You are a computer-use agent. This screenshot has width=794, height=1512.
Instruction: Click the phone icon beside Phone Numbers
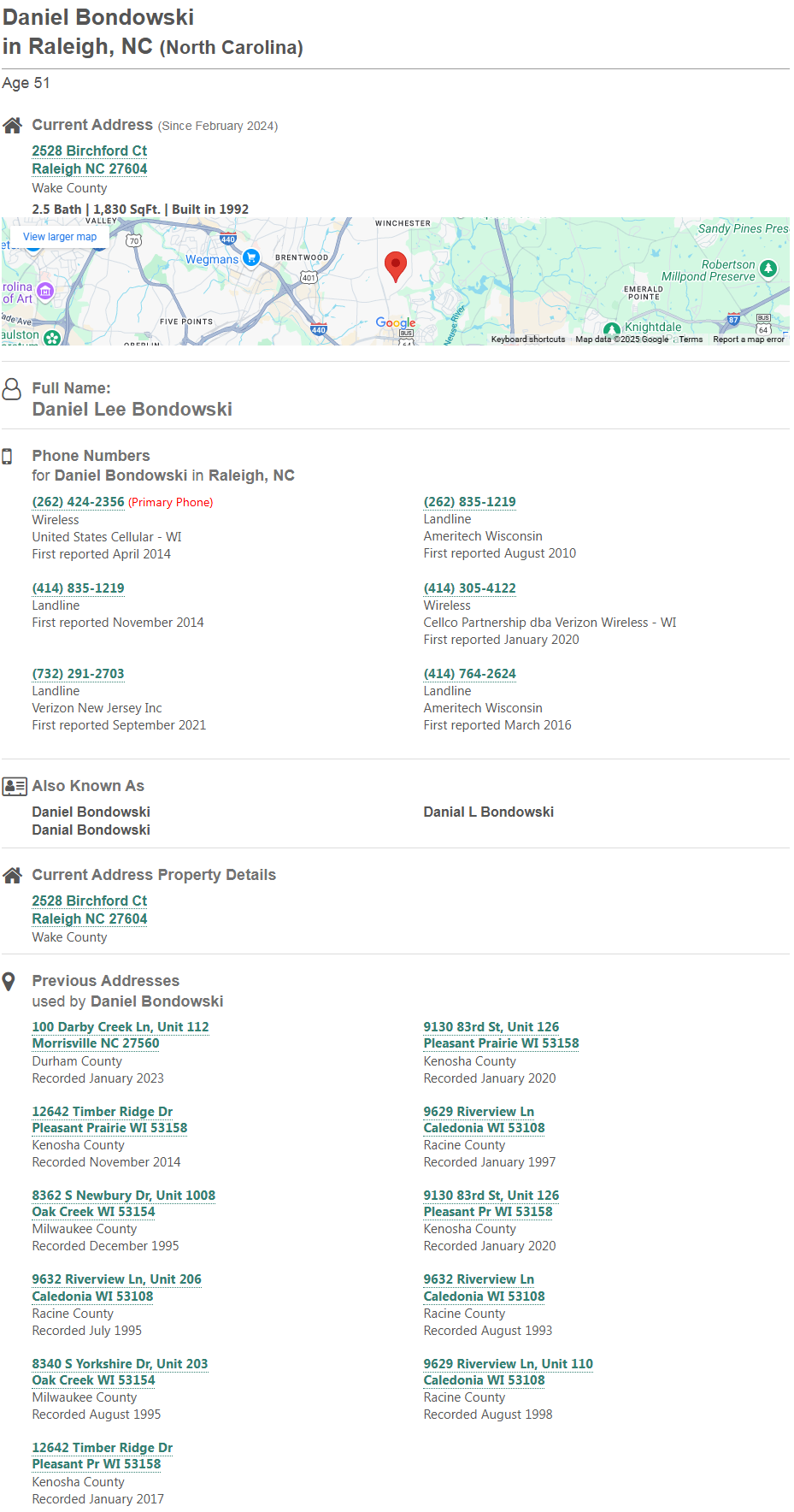[x=7, y=457]
